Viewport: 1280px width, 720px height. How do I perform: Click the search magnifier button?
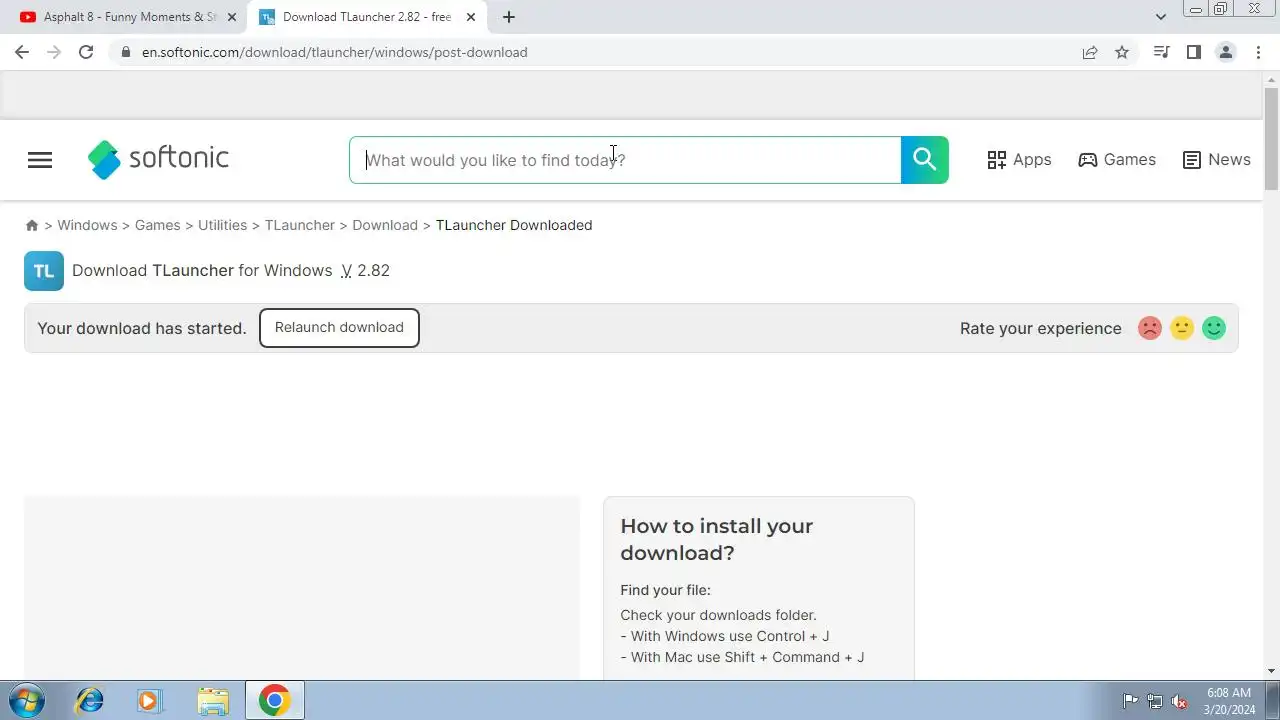pyautogui.click(x=925, y=160)
